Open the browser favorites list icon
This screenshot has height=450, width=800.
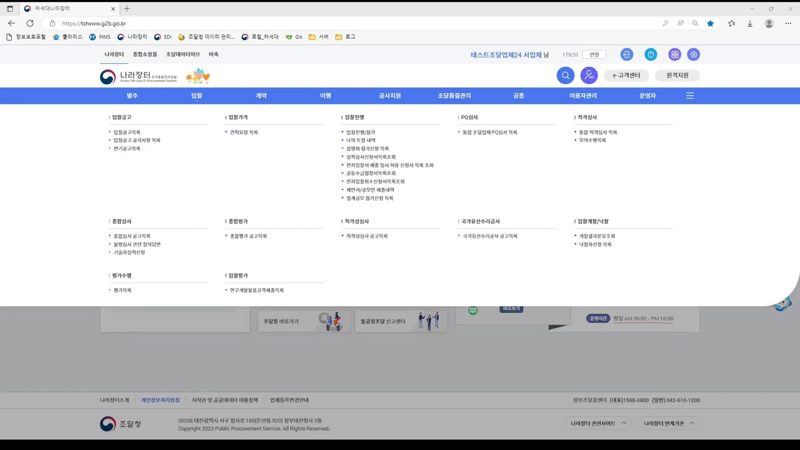(x=731, y=23)
